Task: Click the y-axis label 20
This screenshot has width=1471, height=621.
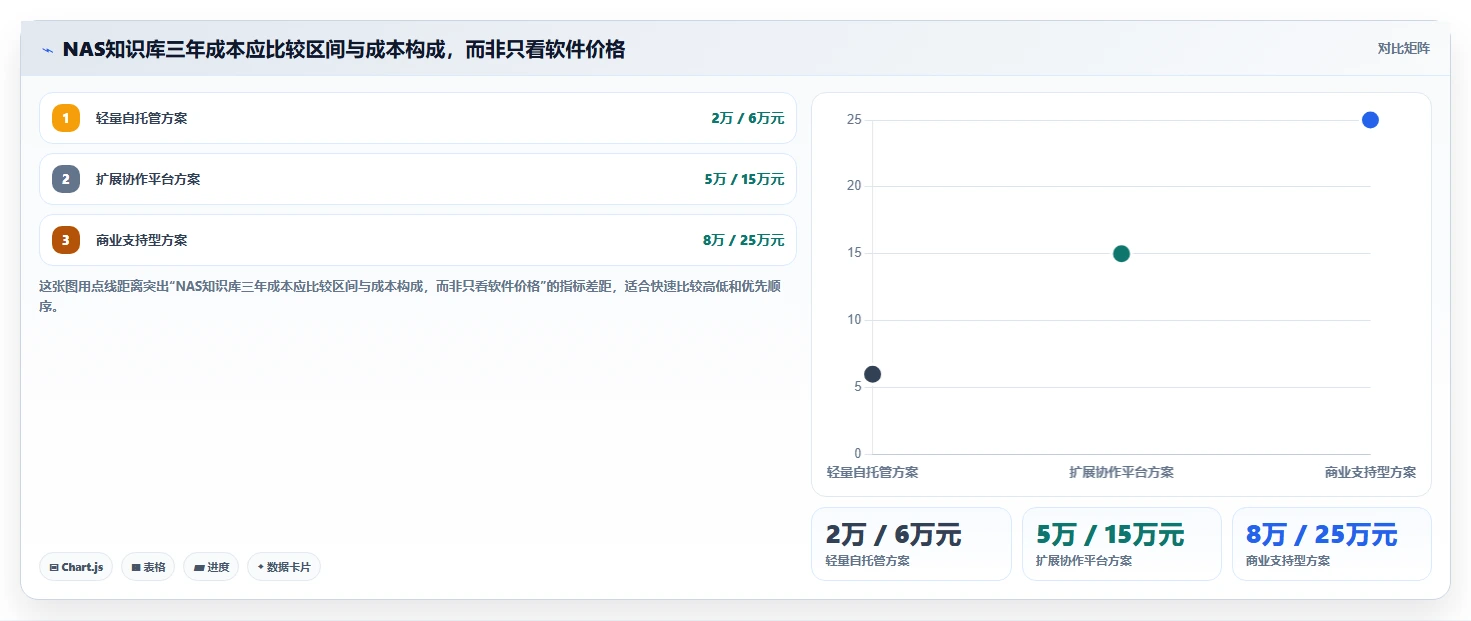Action: (853, 186)
